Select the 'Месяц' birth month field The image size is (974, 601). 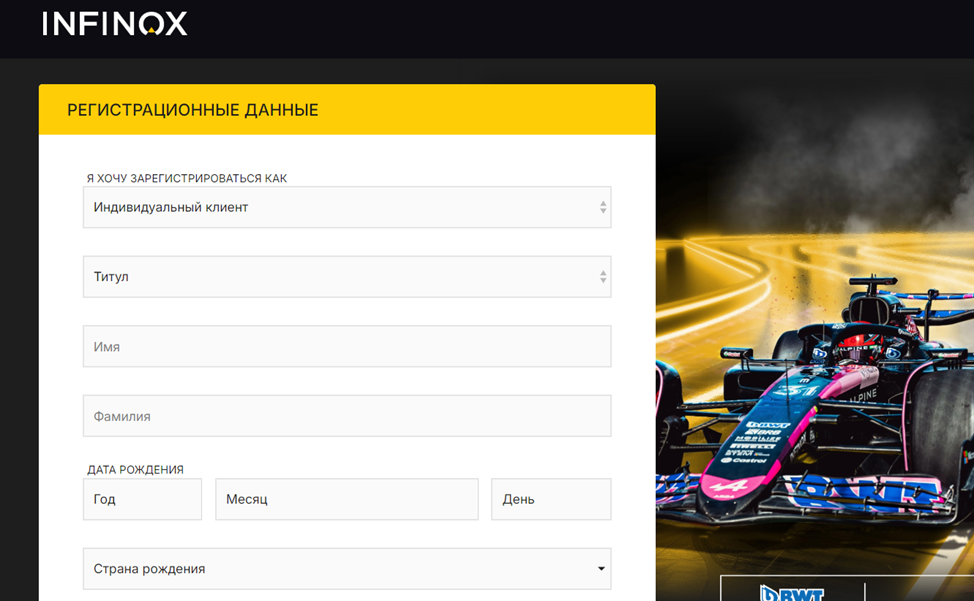[347, 499]
